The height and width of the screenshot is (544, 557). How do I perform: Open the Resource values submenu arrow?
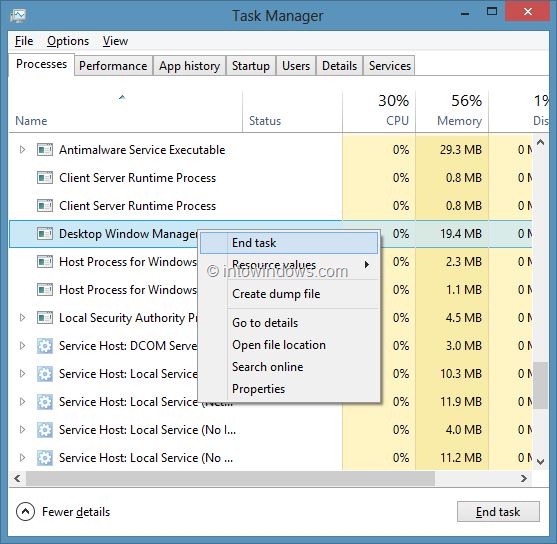point(367,265)
